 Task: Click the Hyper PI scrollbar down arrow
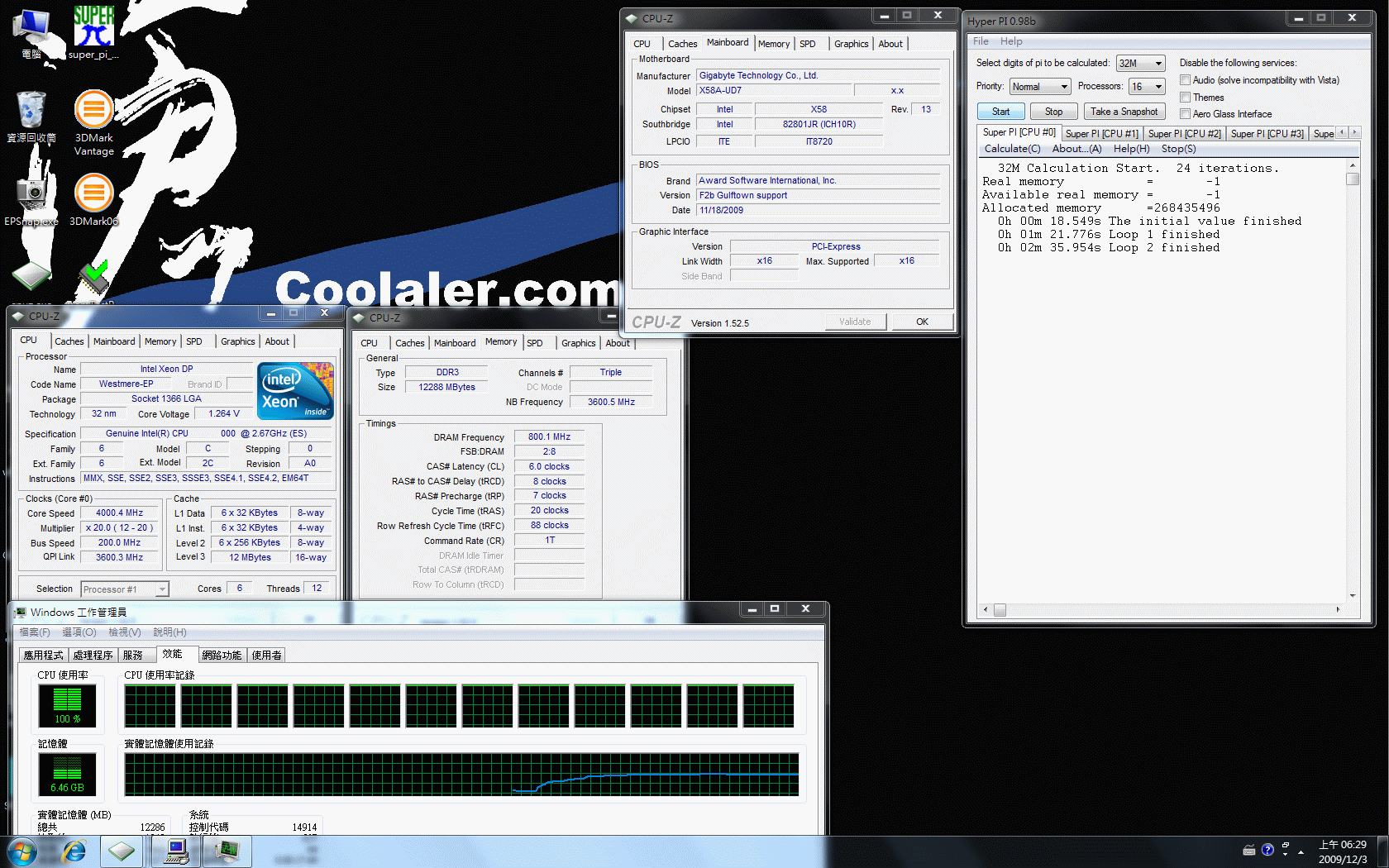(1353, 595)
